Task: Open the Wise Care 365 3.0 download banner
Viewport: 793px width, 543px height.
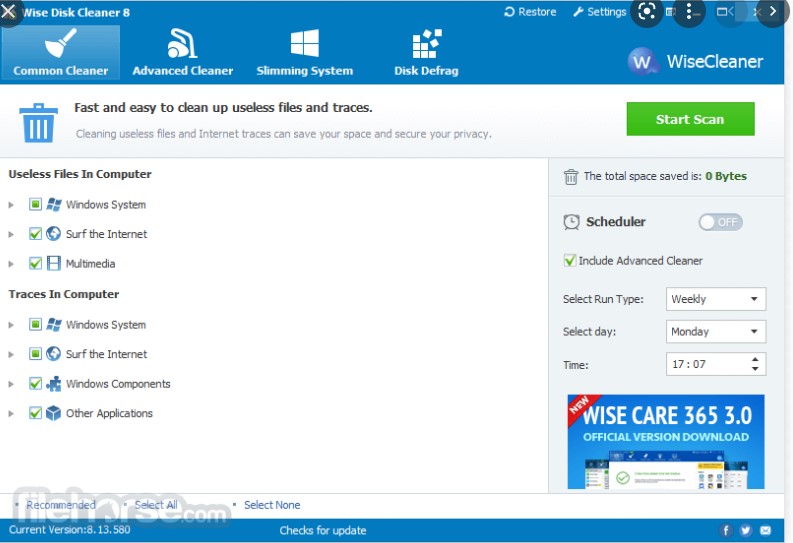Action: tap(666, 441)
